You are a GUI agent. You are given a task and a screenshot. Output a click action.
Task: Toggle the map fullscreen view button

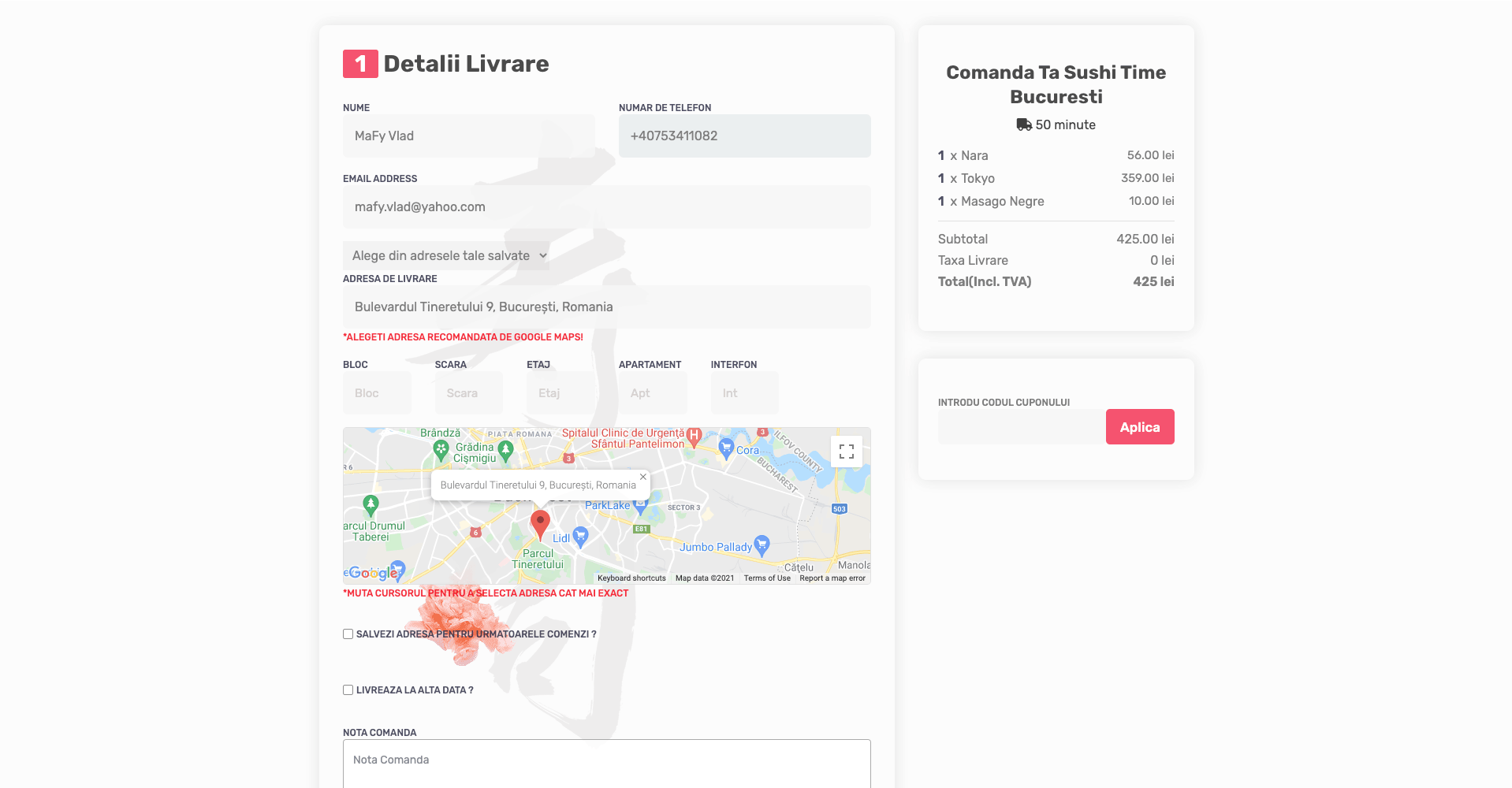point(847,452)
